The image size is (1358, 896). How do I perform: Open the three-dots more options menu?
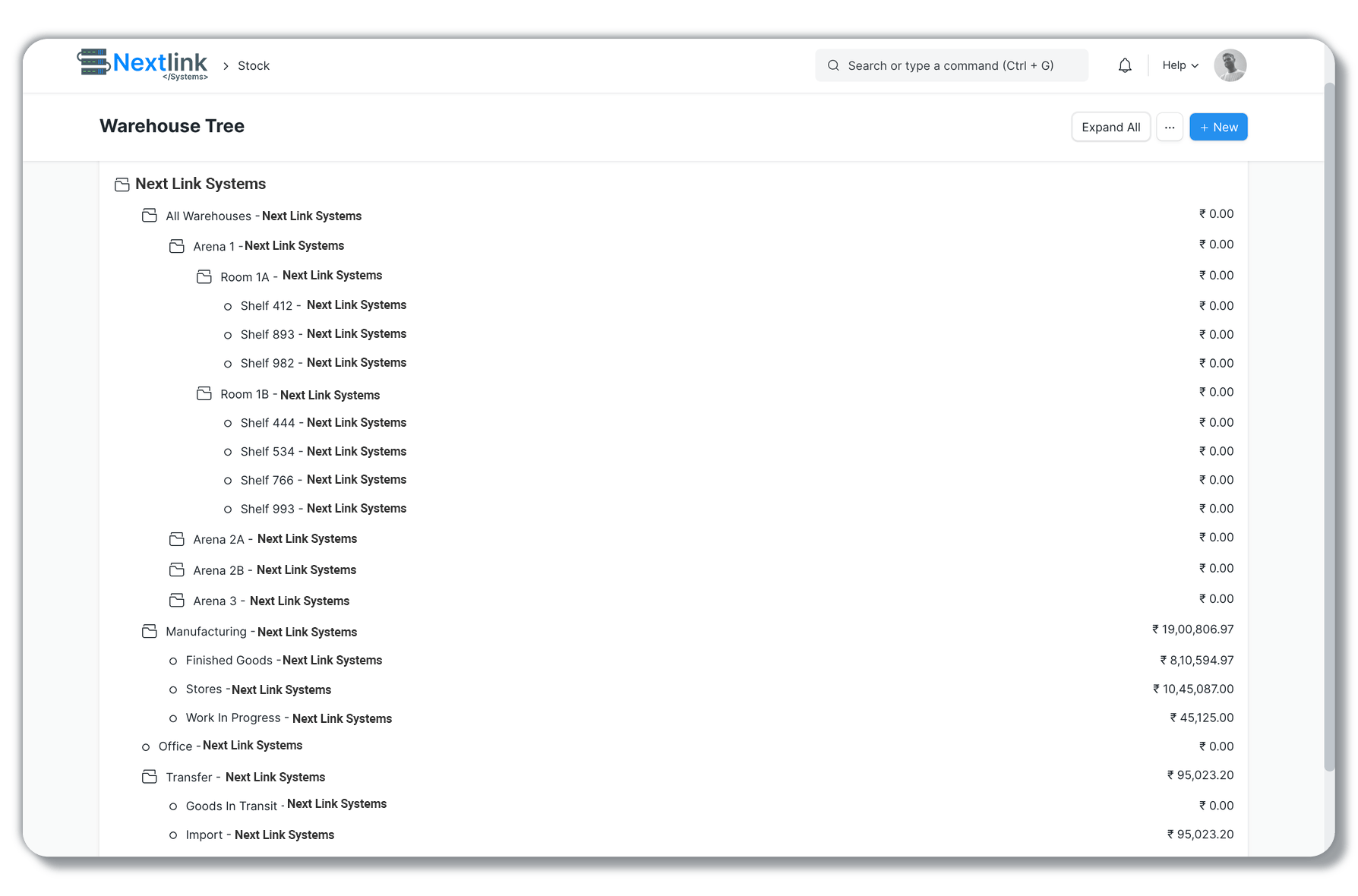click(x=1170, y=127)
